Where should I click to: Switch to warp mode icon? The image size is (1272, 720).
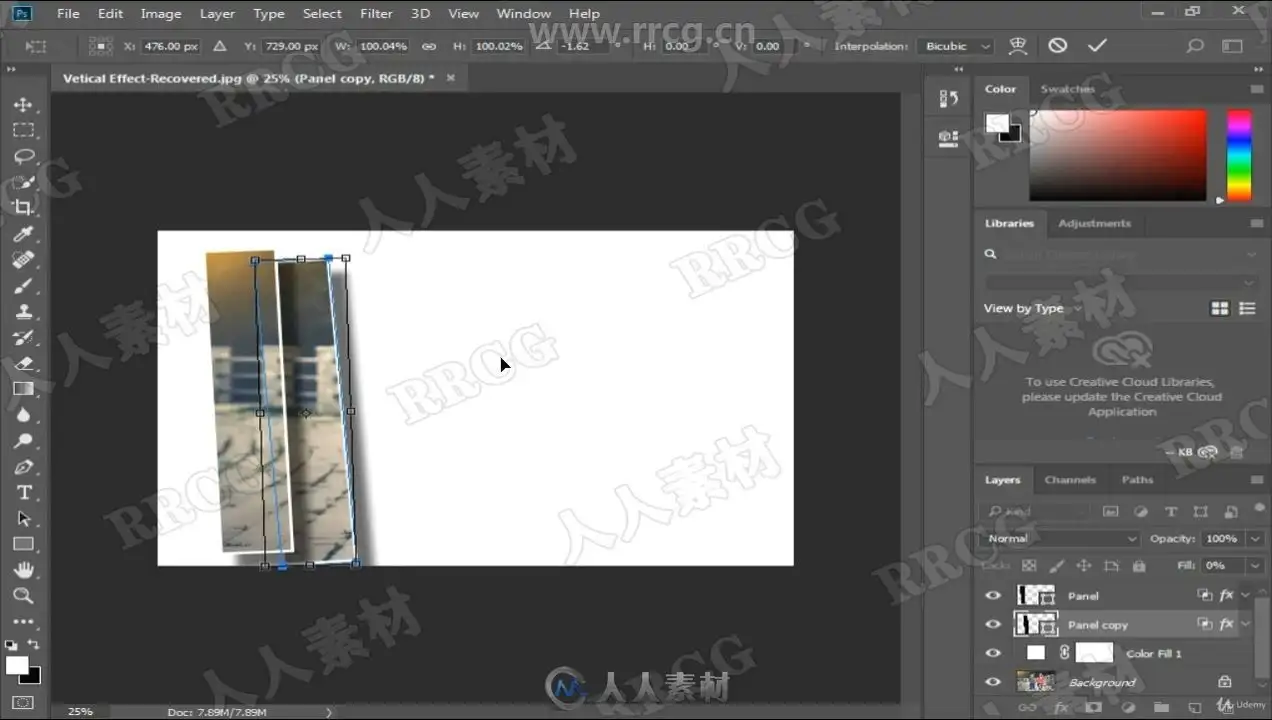1018,46
